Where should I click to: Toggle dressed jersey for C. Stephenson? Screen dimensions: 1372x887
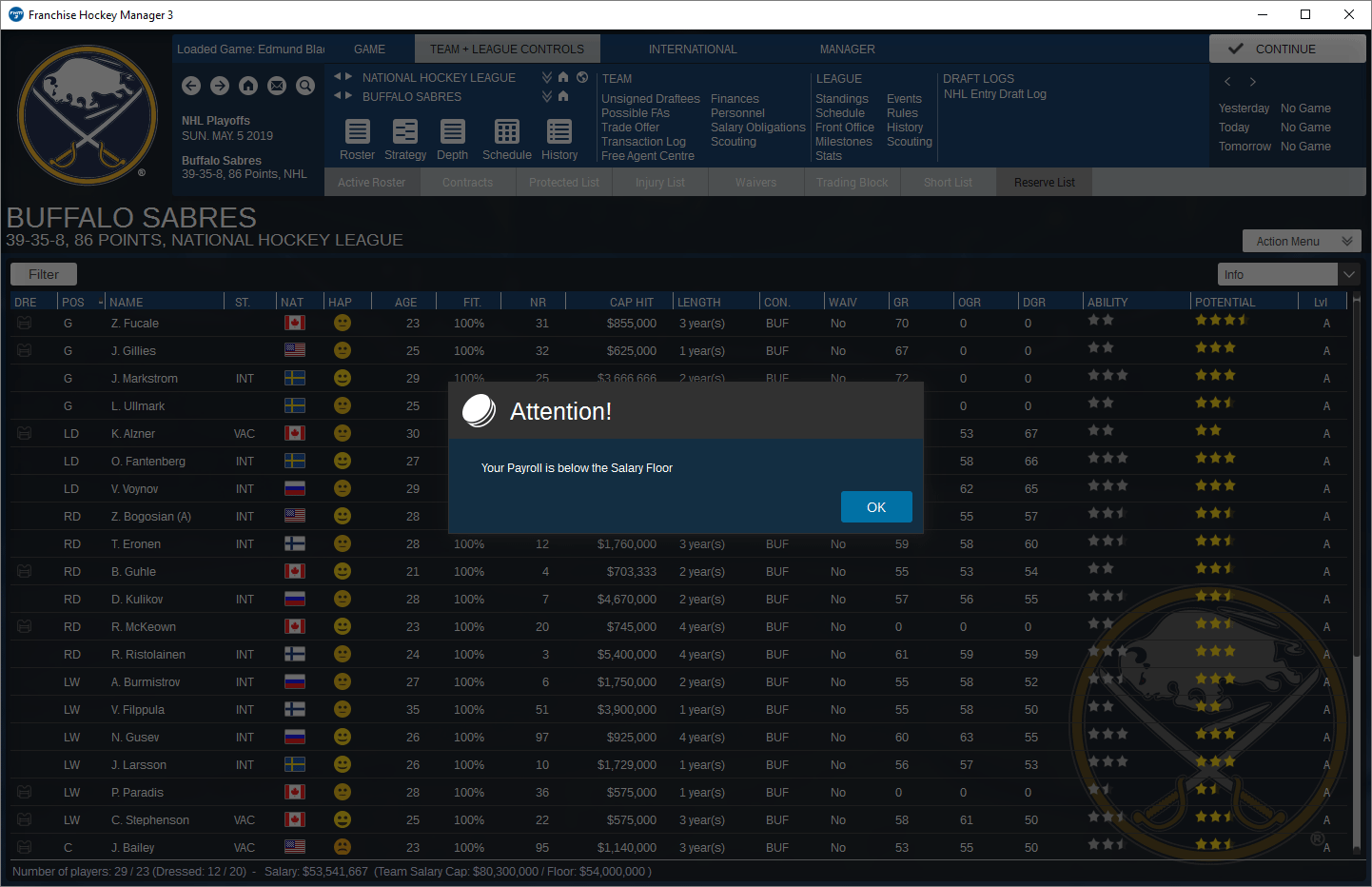click(x=25, y=820)
